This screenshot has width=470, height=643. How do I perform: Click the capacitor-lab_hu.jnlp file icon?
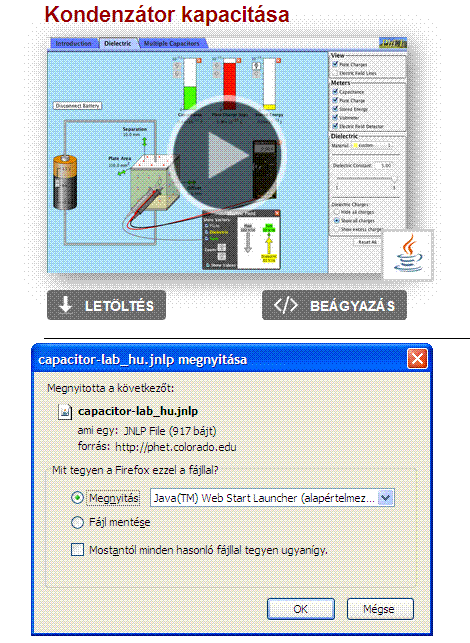[65, 411]
